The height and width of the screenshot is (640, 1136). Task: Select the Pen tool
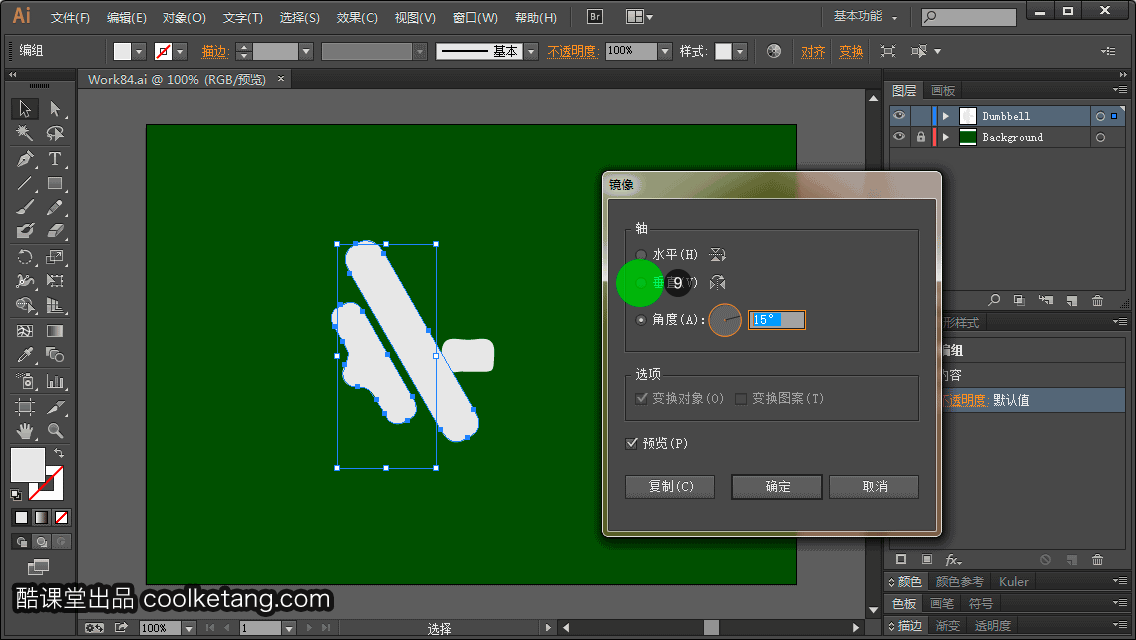(25, 159)
